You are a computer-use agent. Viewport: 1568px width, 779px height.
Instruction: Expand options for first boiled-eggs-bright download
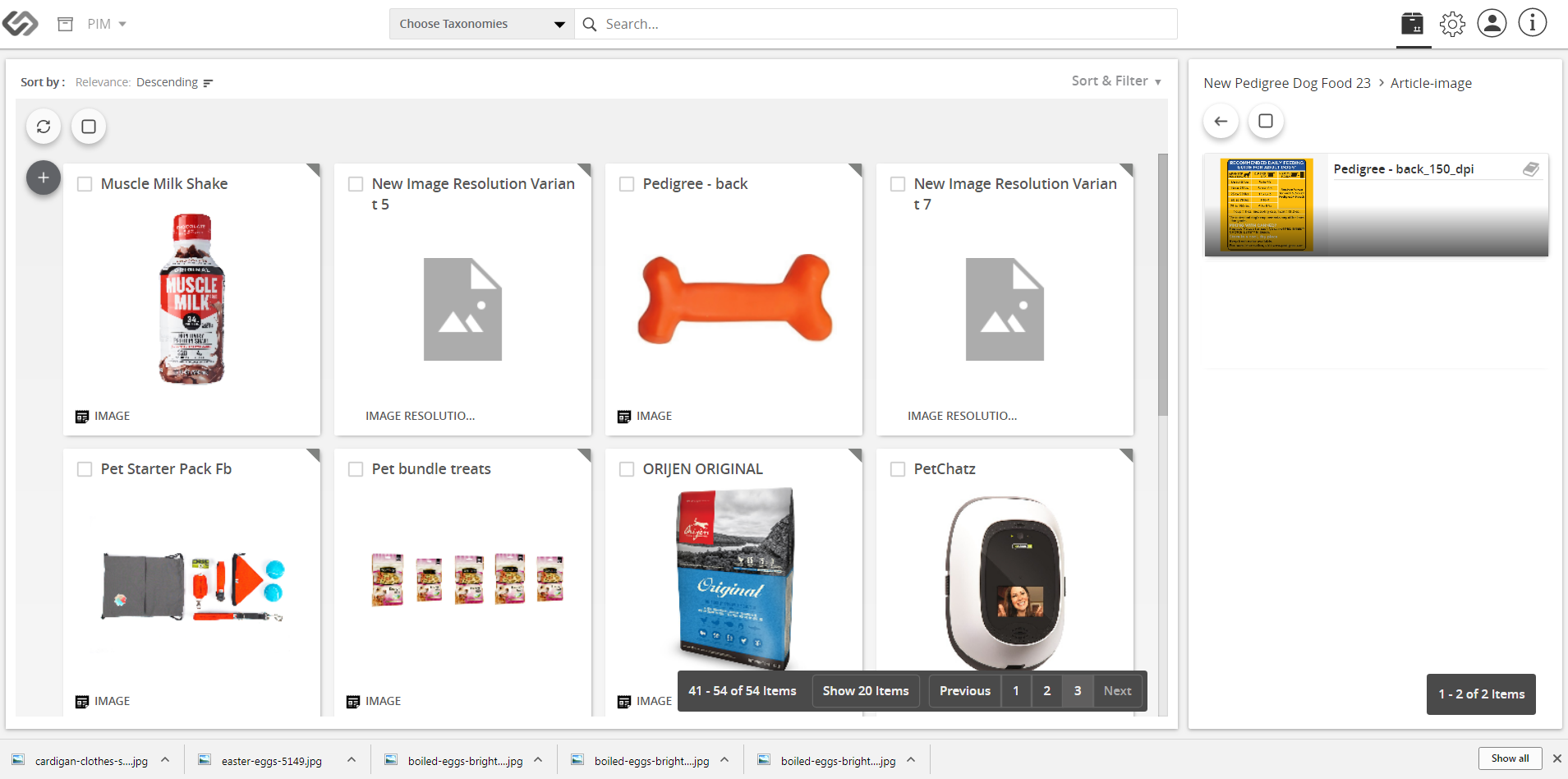(538, 760)
